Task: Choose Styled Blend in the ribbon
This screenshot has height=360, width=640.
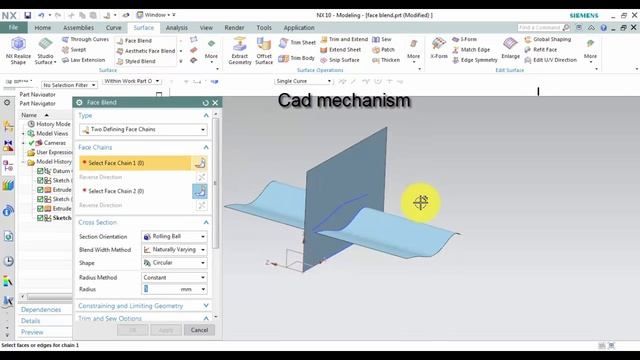Action: point(136,61)
